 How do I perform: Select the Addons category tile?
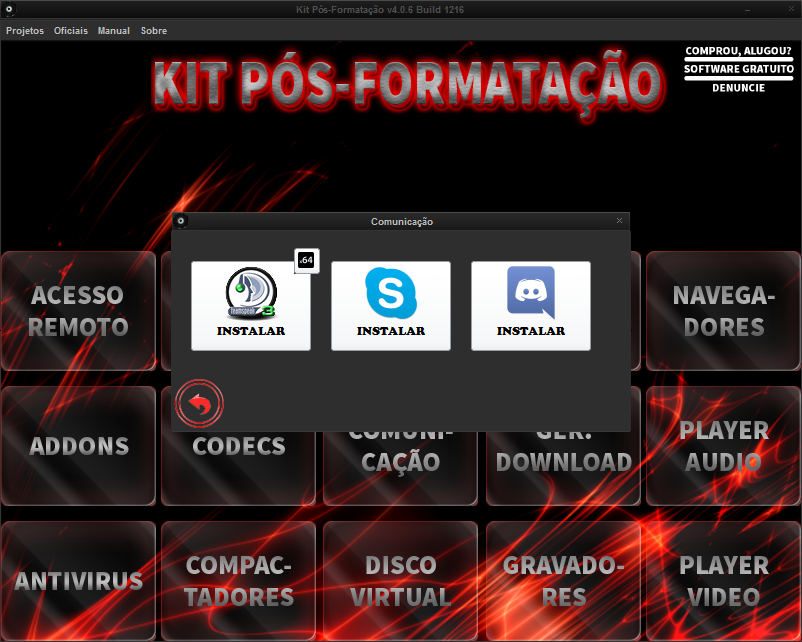click(x=78, y=446)
